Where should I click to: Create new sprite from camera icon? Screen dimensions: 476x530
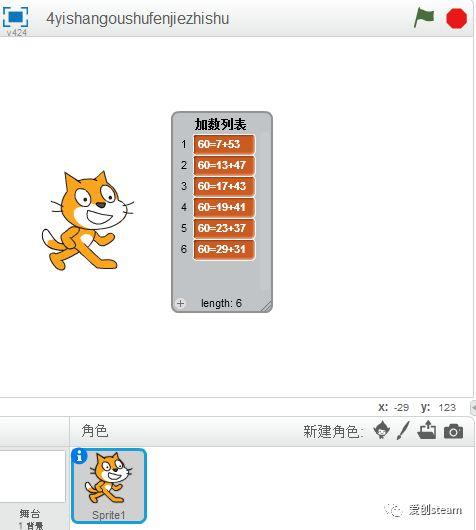point(453,431)
